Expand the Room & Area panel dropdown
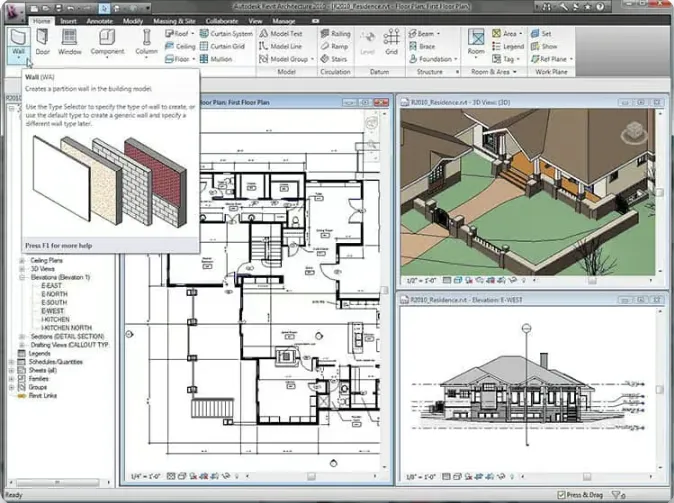Screen dimensions: 674x503 coord(515,72)
